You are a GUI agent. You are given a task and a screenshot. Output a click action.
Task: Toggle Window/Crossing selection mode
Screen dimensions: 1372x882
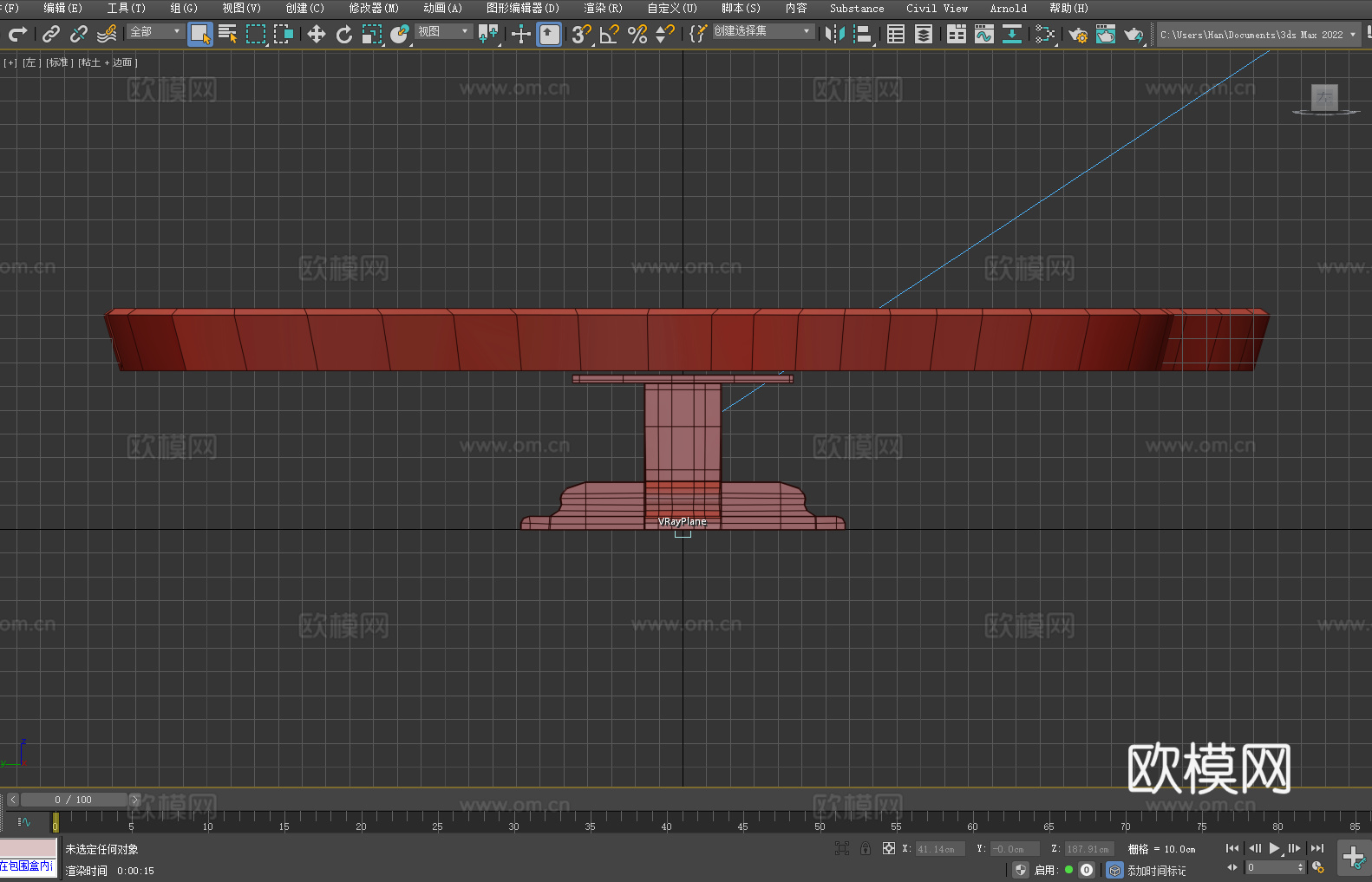click(x=284, y=34)
